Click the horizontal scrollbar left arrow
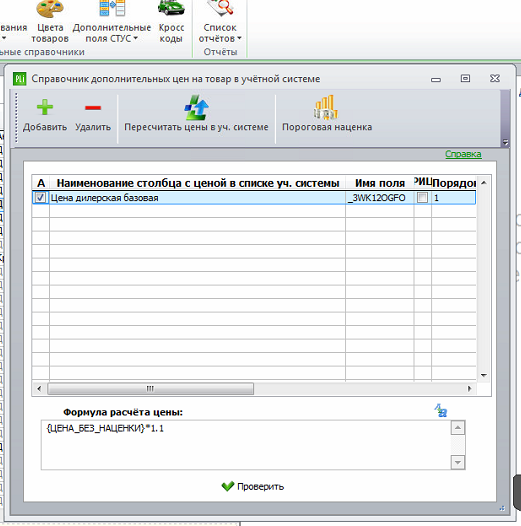The image size is (521, 526). 39,388
